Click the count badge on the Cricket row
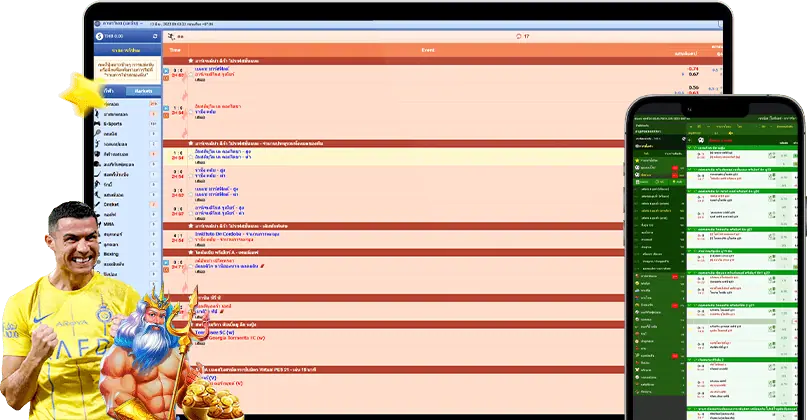Screen dimensions: 807x420 point(153,205)
